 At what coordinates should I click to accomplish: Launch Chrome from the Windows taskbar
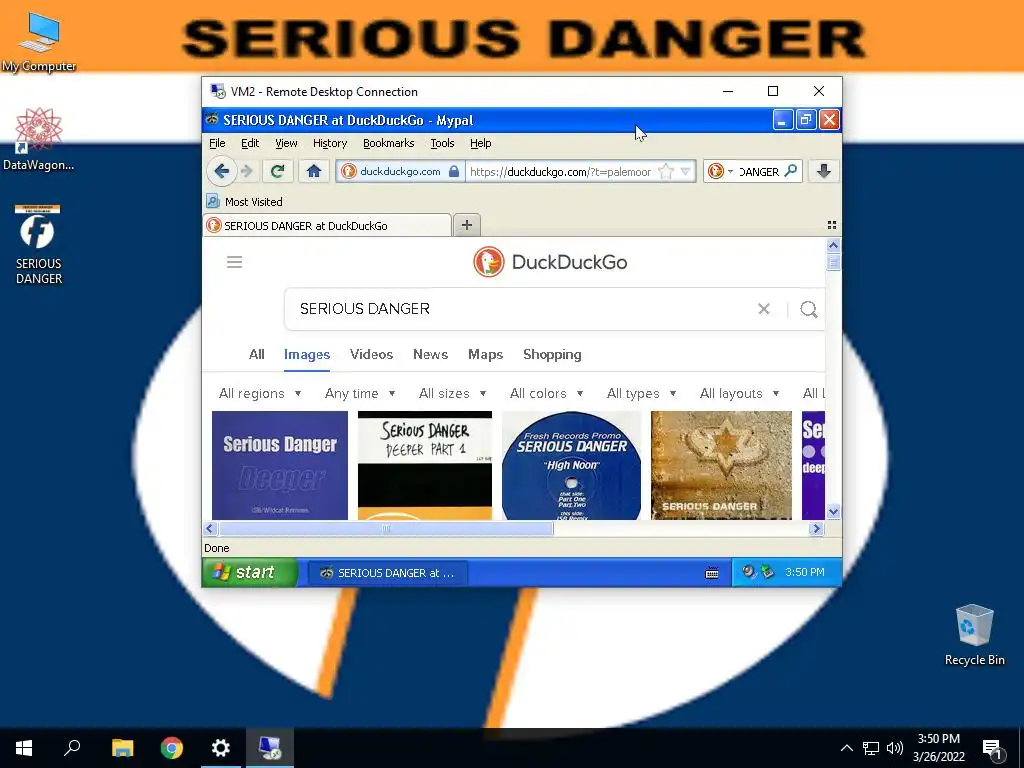point(172,748)
